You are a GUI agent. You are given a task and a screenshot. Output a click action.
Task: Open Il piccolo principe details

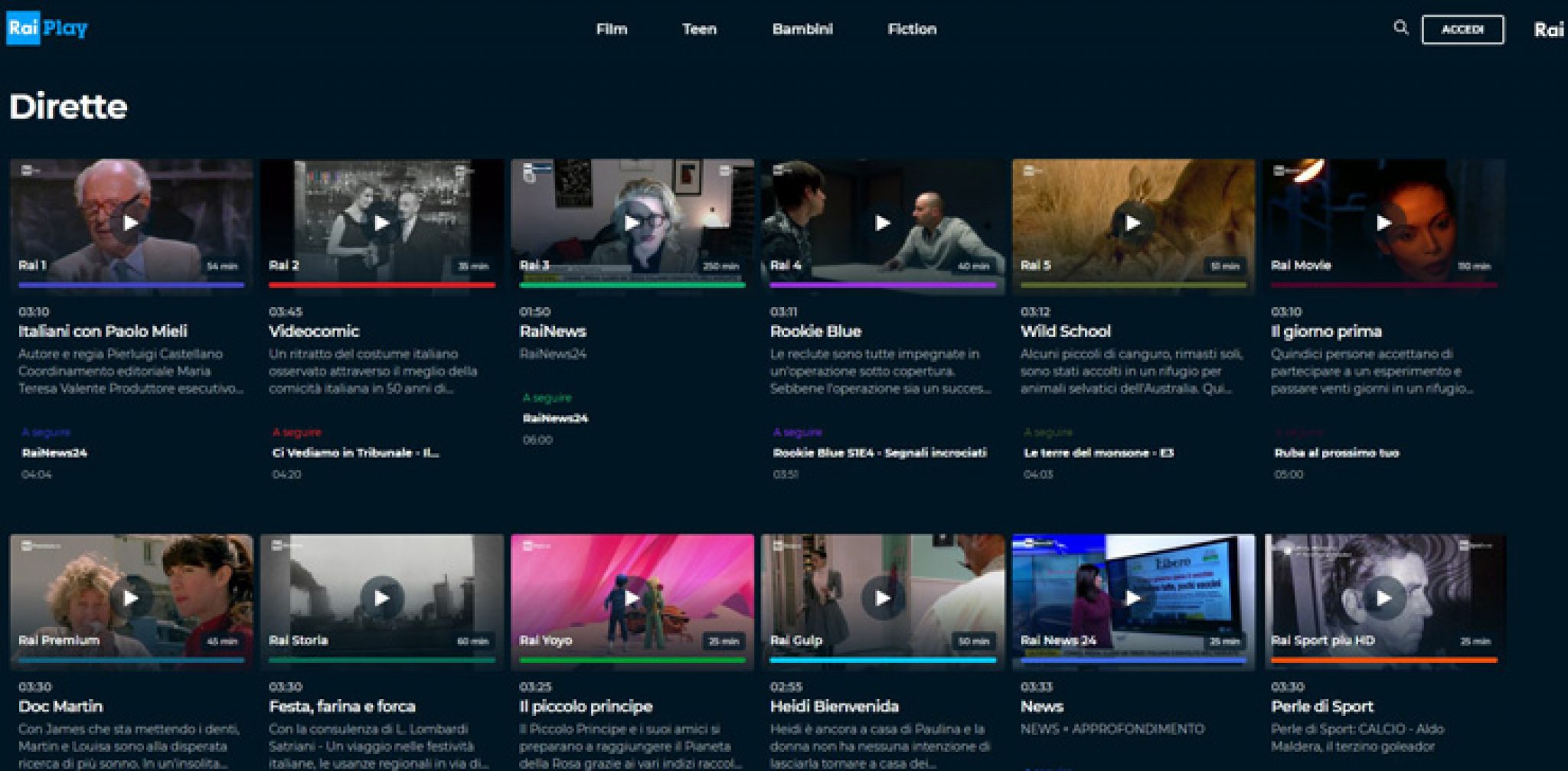(x=586, y=707)
